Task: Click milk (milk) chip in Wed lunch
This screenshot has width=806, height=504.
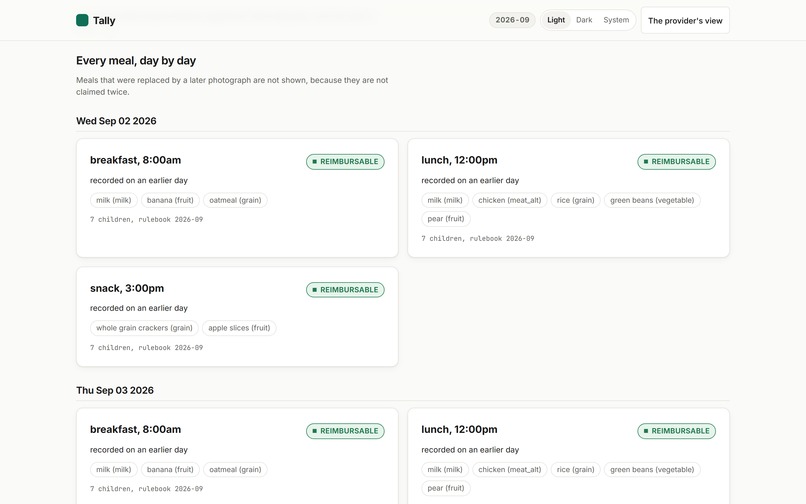Action: click(445, 200)
